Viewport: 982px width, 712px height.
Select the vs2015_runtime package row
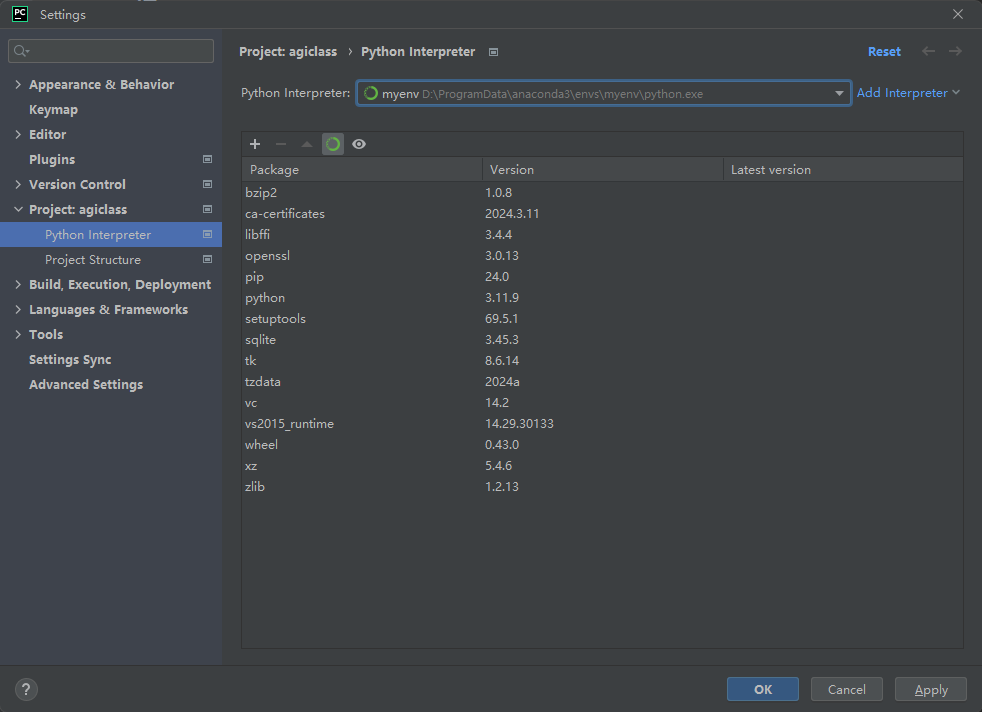(x=602, y=423)
